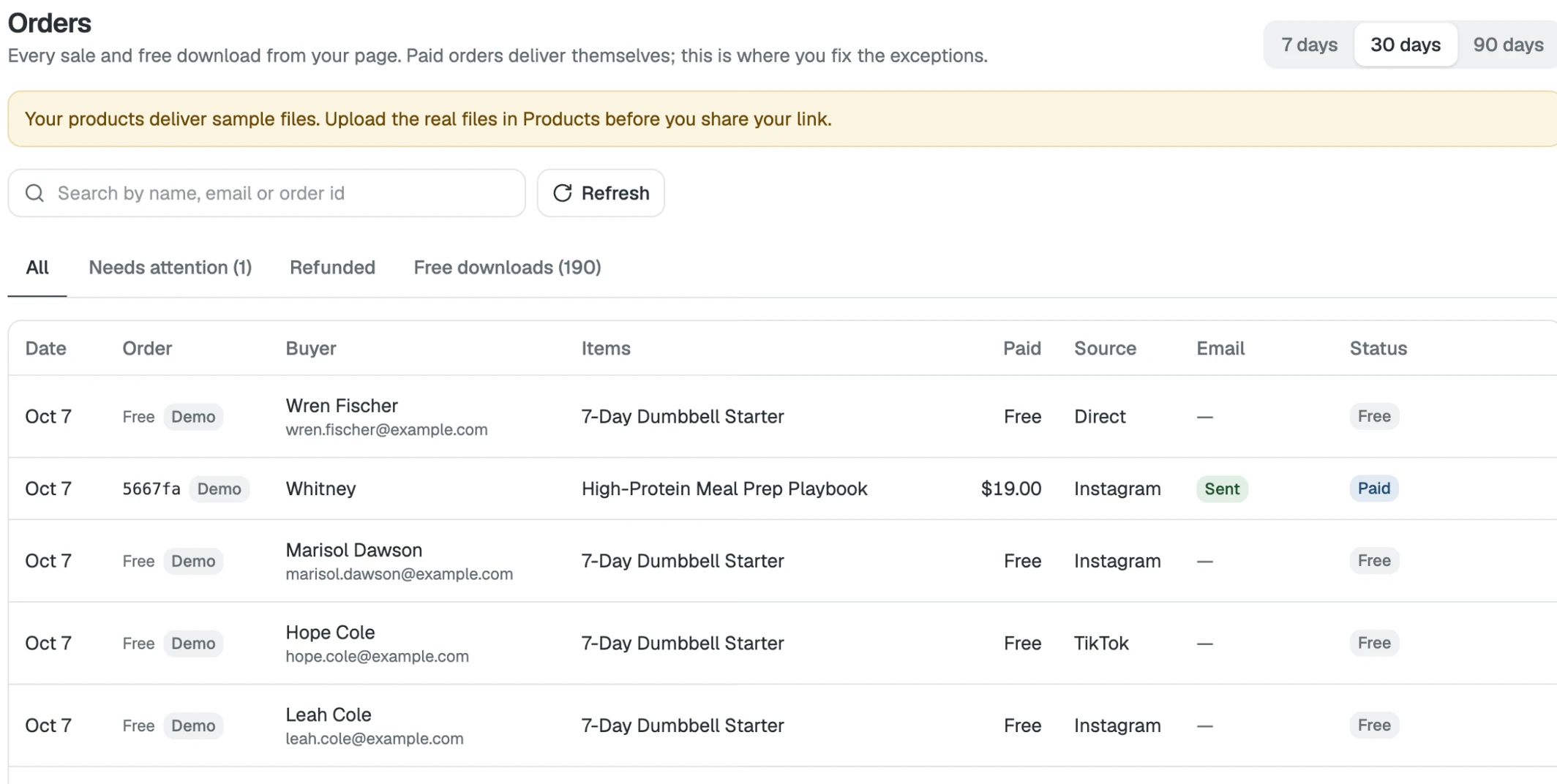Click marisol.dawson@example.com email
This screenshot has width=1557, height=784.
coord(399,574)
